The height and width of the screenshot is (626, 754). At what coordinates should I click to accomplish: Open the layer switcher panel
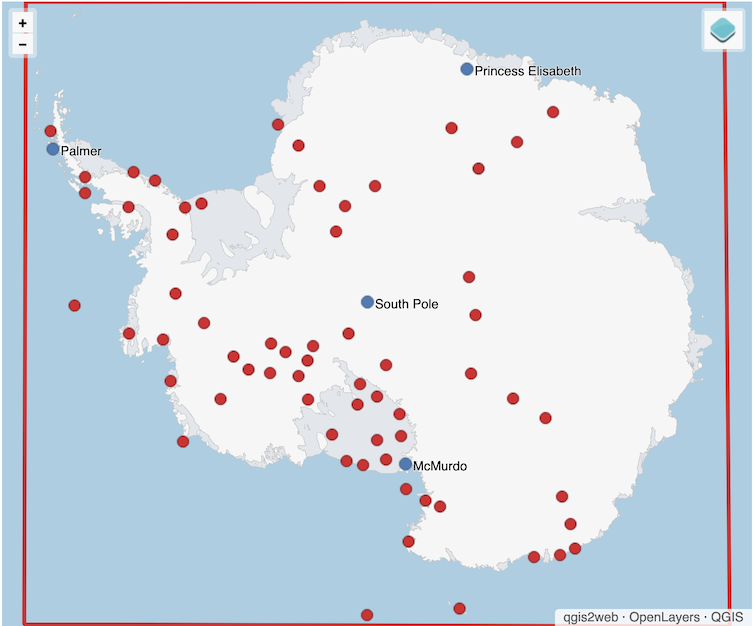(722, 30)
